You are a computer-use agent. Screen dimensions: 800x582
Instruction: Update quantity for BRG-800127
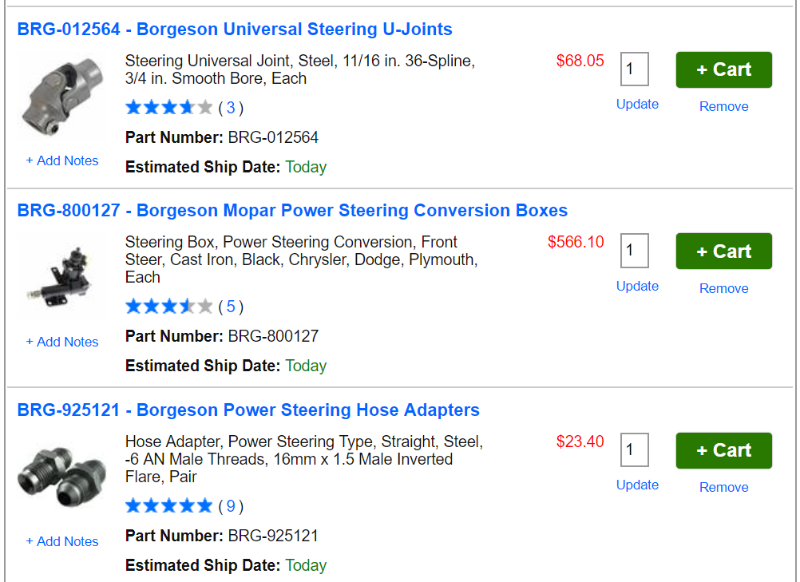637,286
